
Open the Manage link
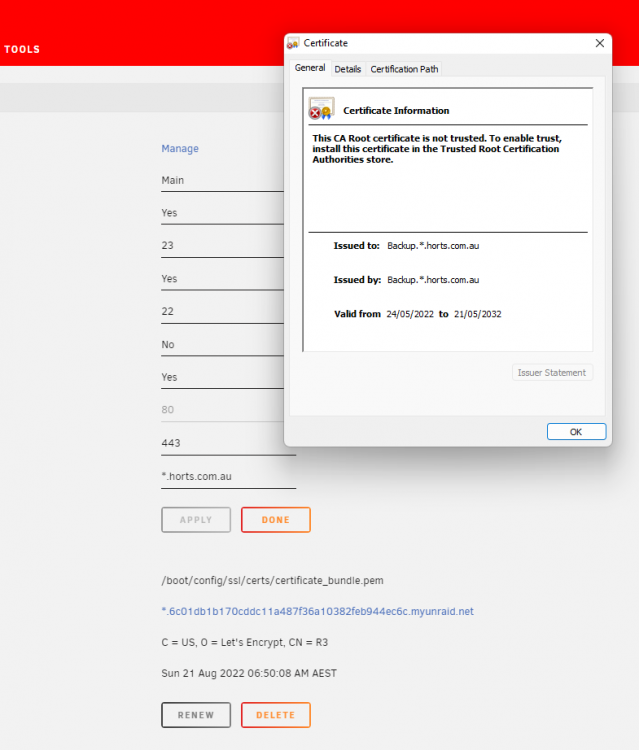(180, 149)
